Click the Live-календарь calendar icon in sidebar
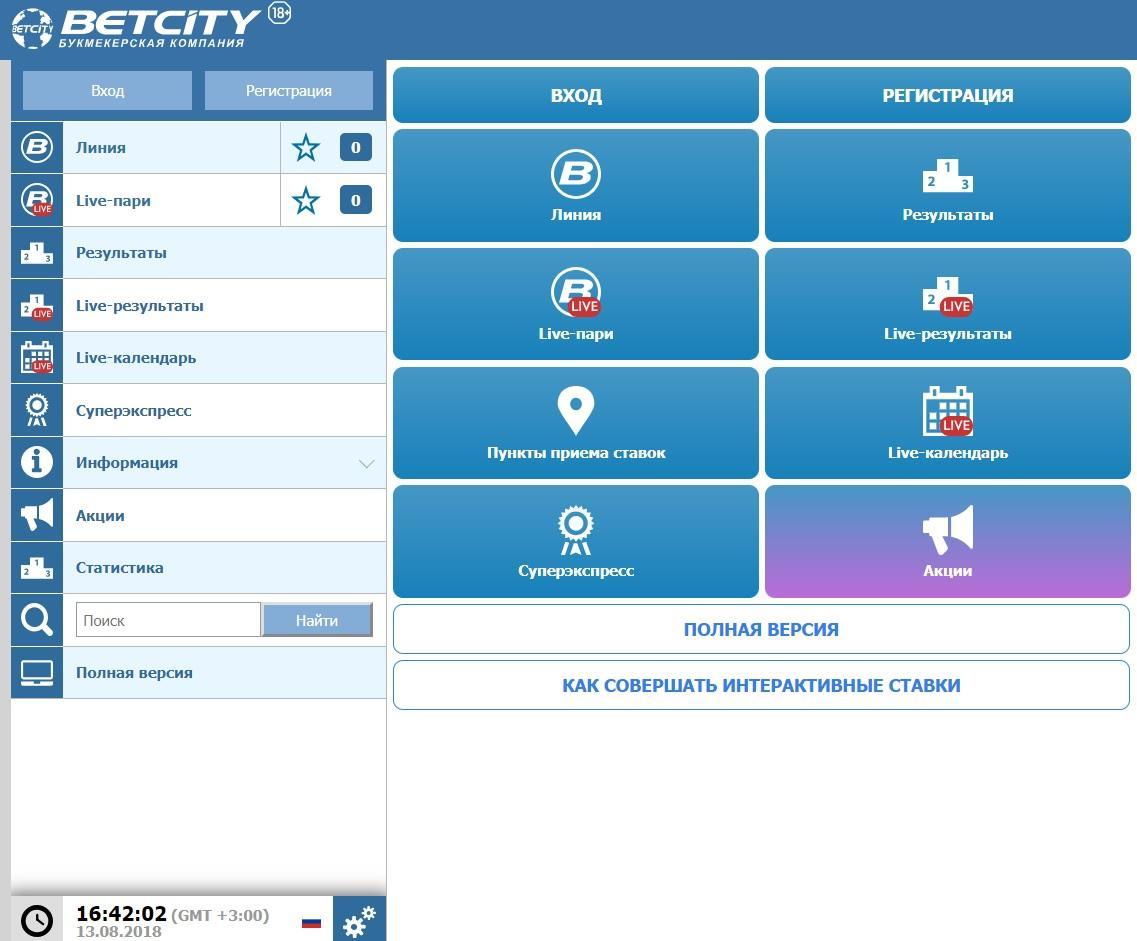1137x941 pixels. [37, 358]
